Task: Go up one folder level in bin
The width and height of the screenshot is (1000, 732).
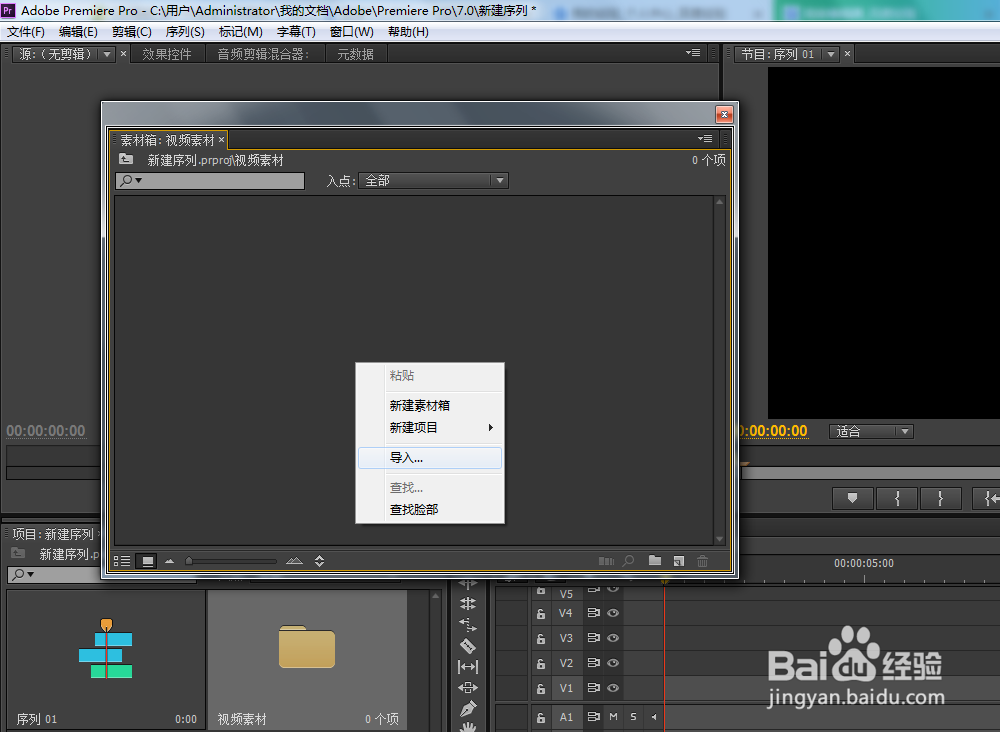Action: pos(126,159)
